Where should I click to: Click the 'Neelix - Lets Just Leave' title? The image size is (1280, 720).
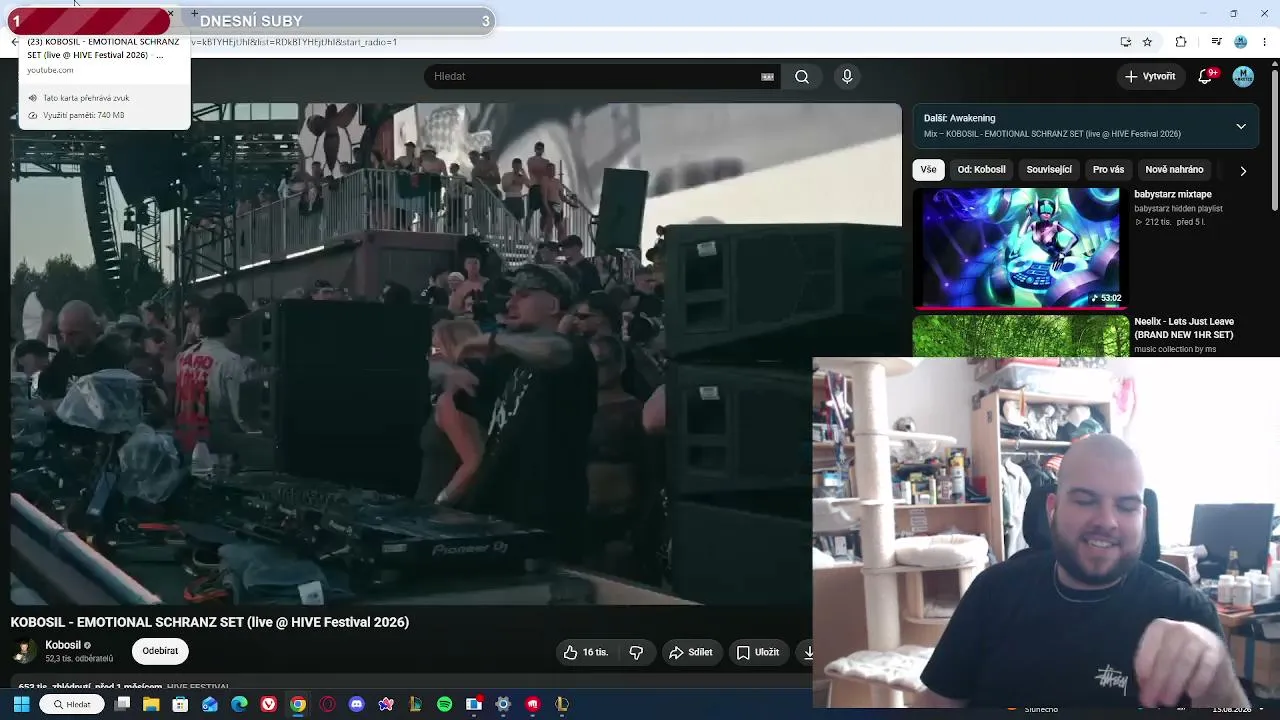pyautogui.click(x=1184, y=328)
